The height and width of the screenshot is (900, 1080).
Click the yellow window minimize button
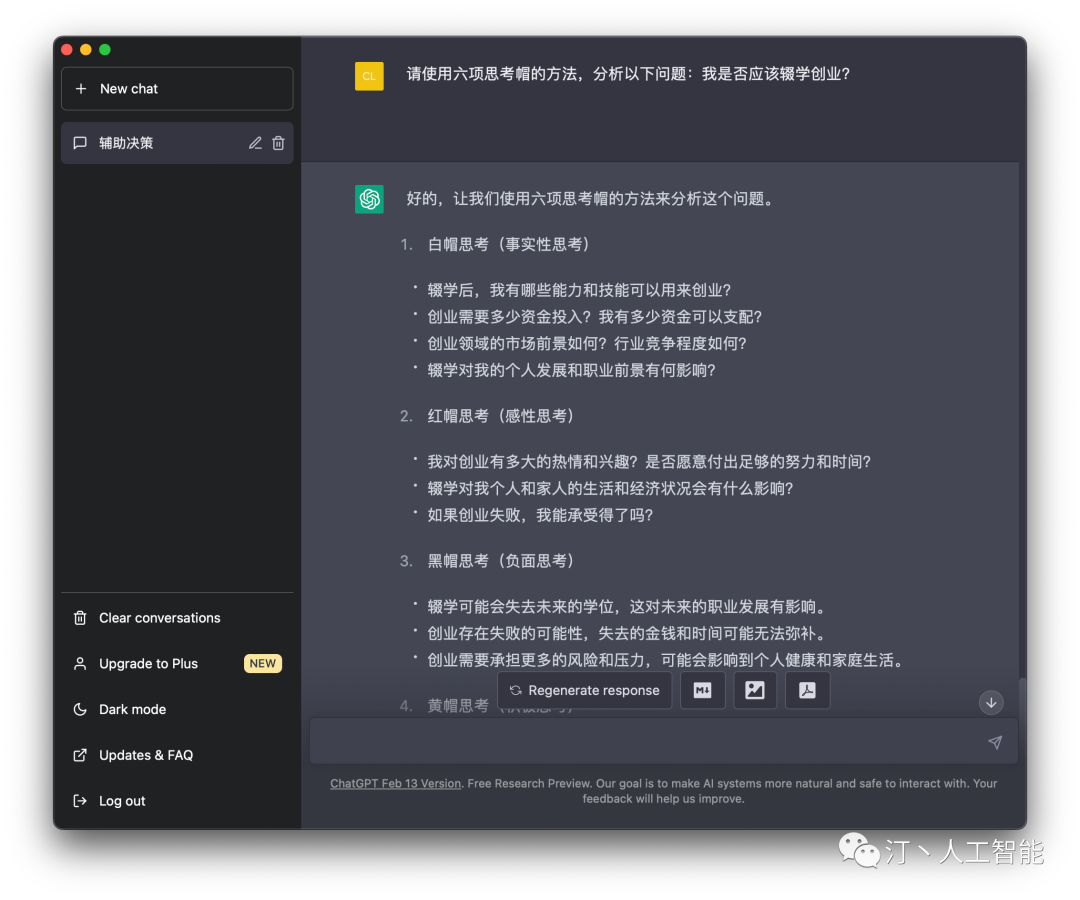86,50
